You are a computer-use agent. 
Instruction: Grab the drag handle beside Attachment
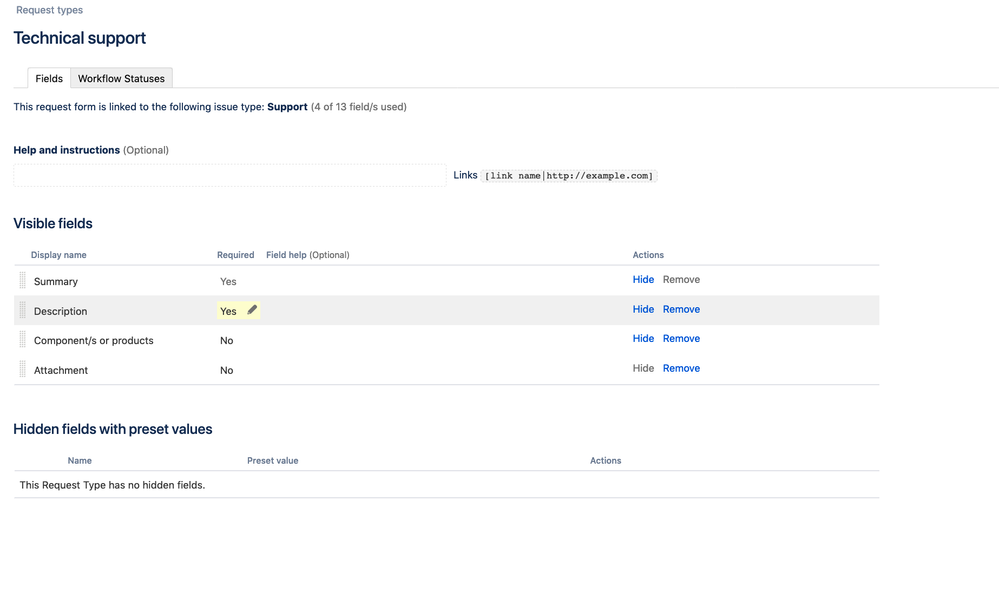[x=22, y=369]
